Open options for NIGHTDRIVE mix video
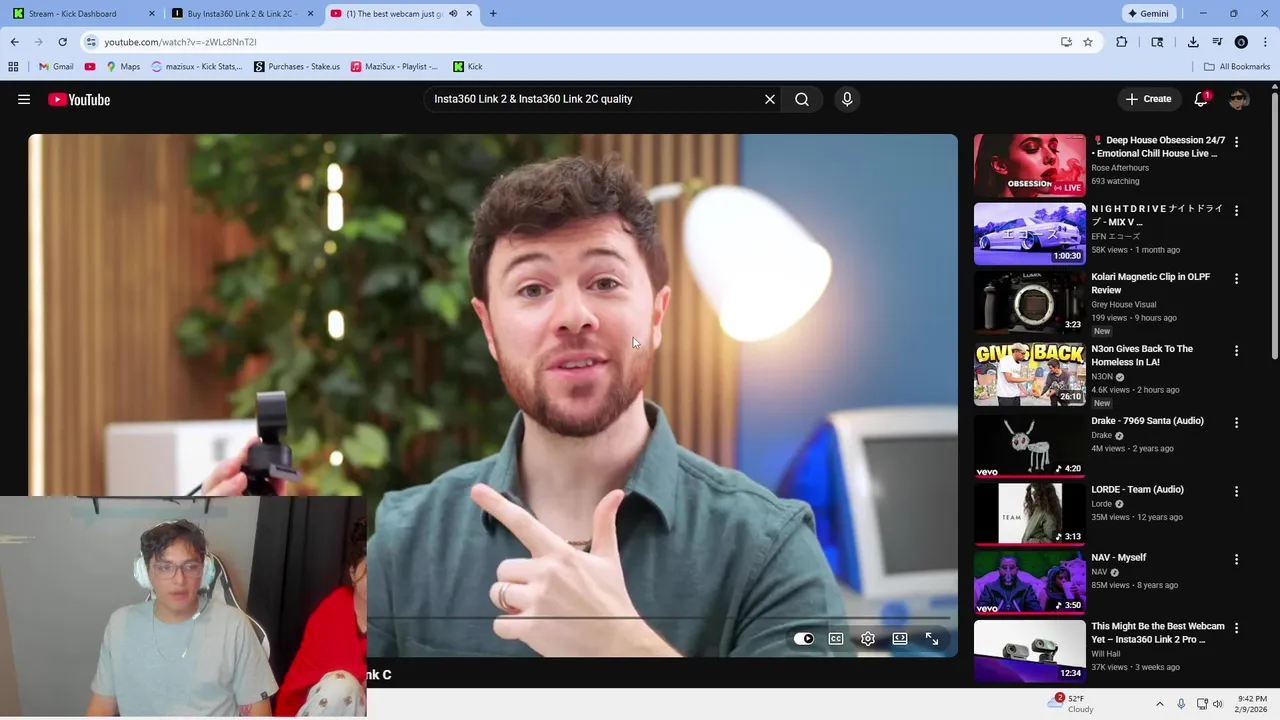 [x=1236, y=211]
